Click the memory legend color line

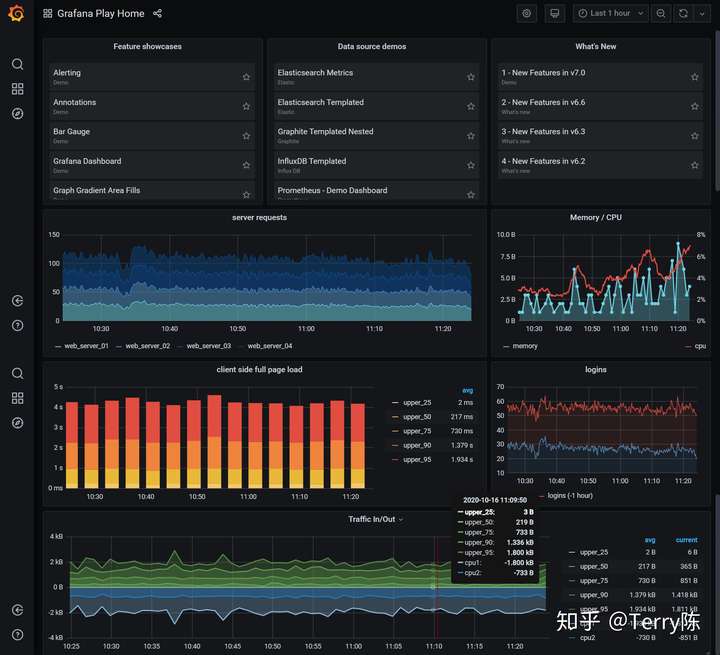506,346
